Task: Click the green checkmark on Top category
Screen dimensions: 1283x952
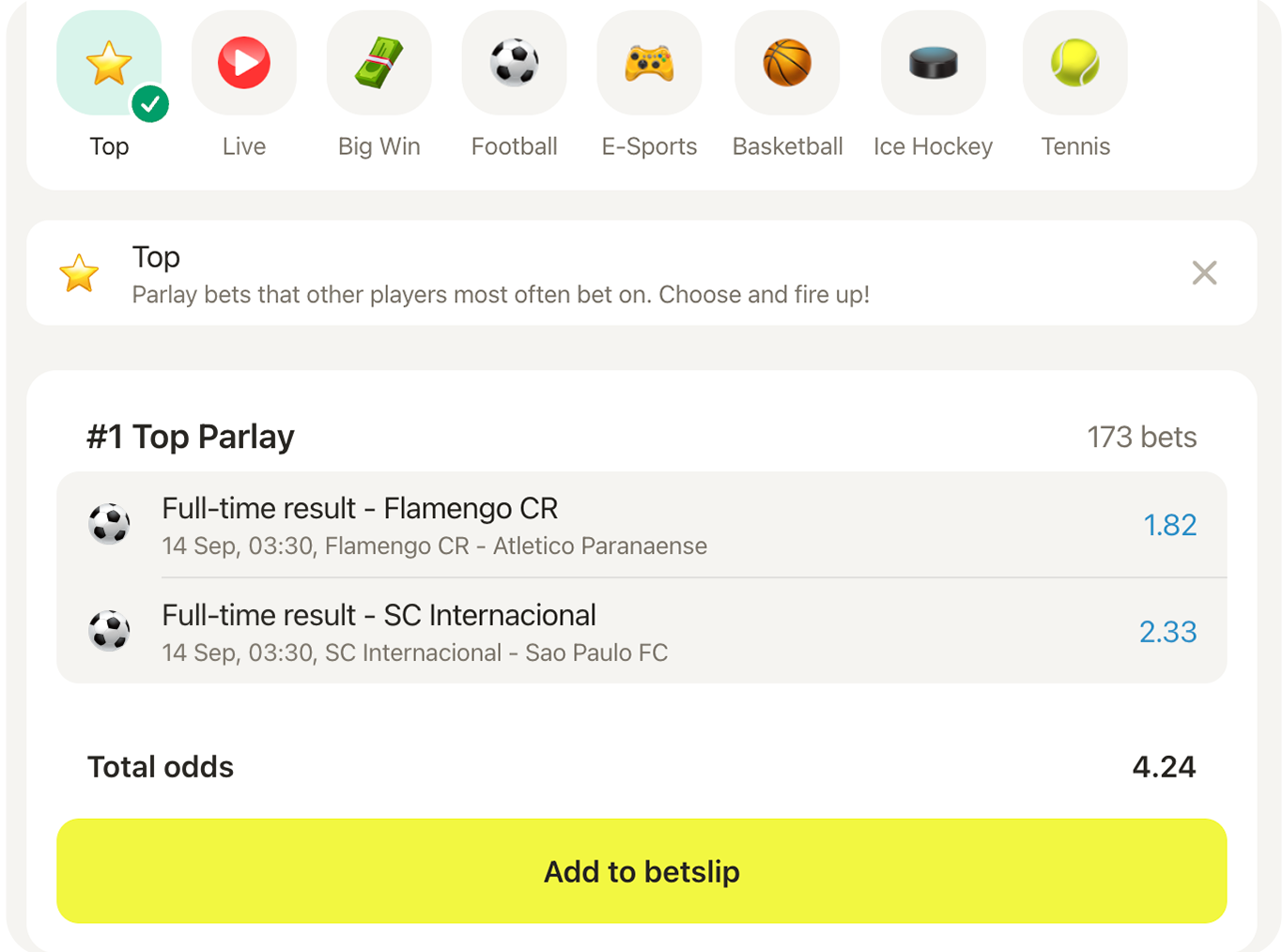Action: [x=150, y=104]
